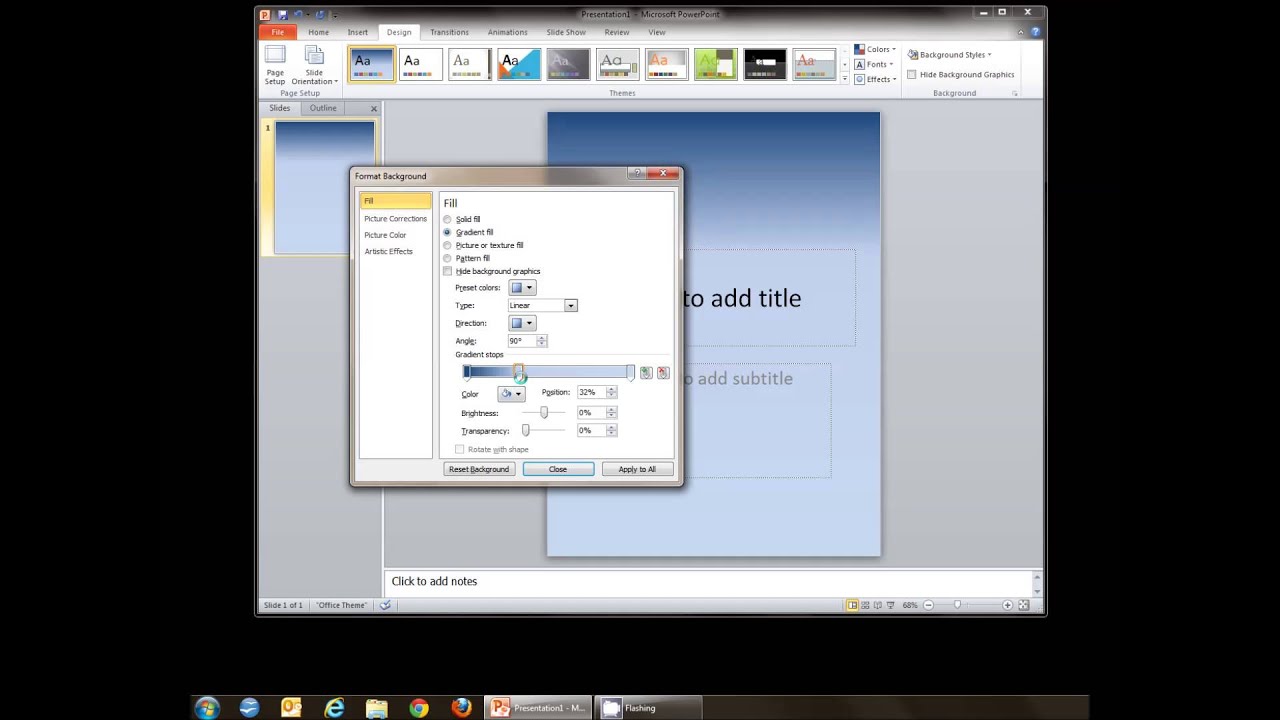Select the last gradient stop marker

coord(630,373)
